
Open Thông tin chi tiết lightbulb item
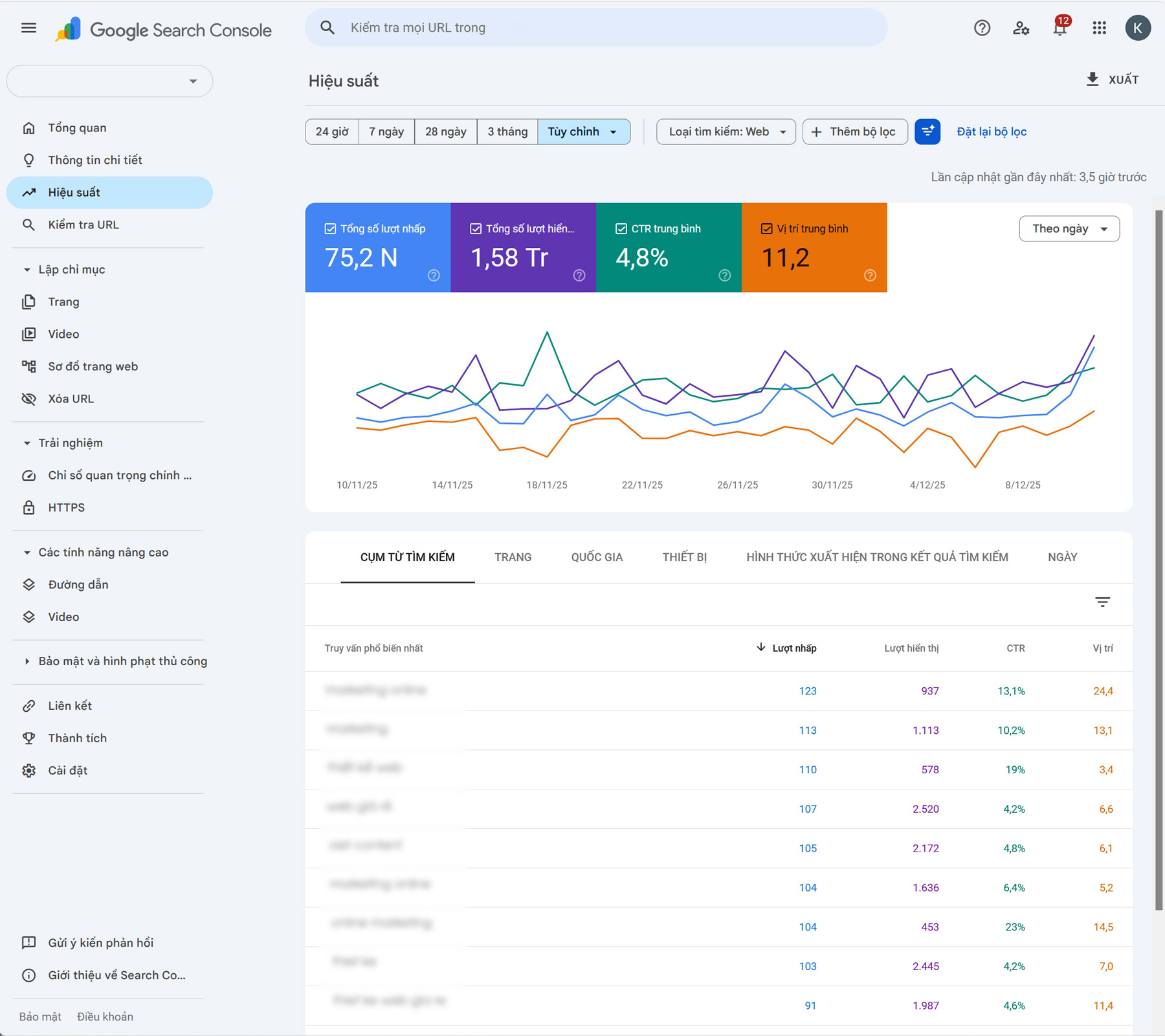[109, 160]
